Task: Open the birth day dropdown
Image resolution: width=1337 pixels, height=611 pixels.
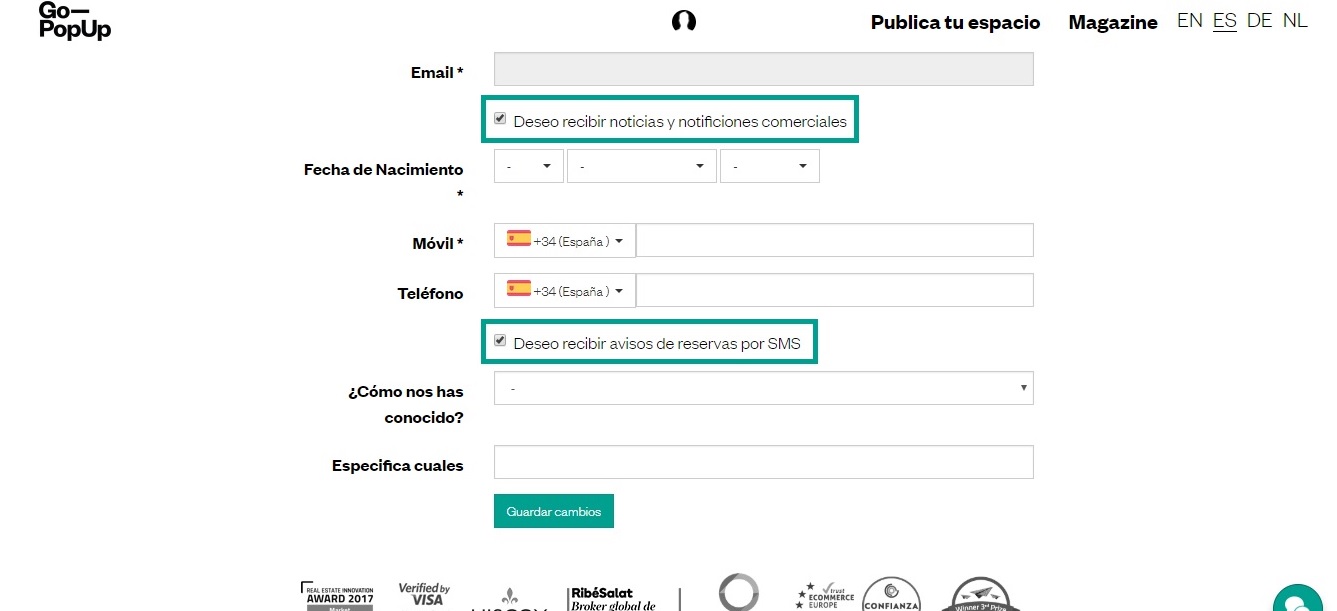Action: click(x=529, y=166)
